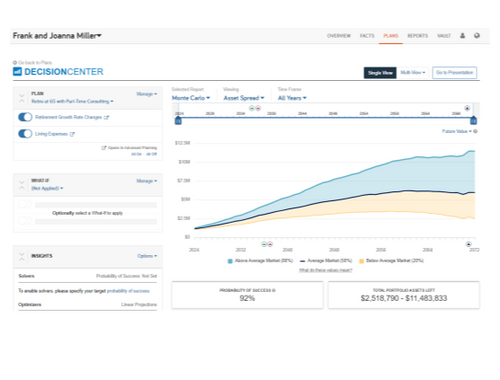Click the right timeline slider handle
The image size is (500, 380).
click(x=473, y=120)
